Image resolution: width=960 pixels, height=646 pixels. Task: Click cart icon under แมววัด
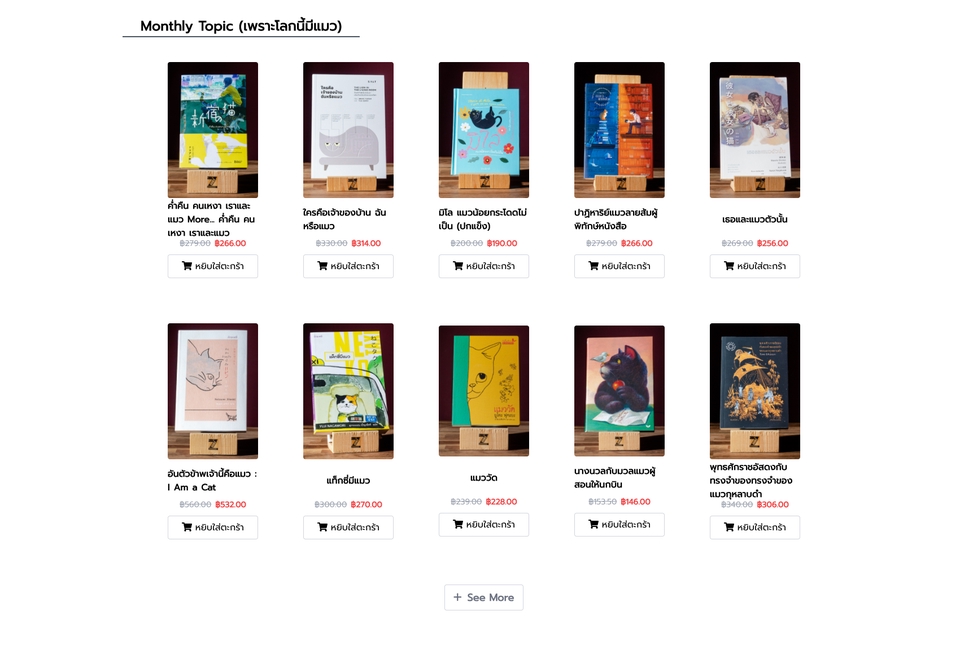click(457, 524)
